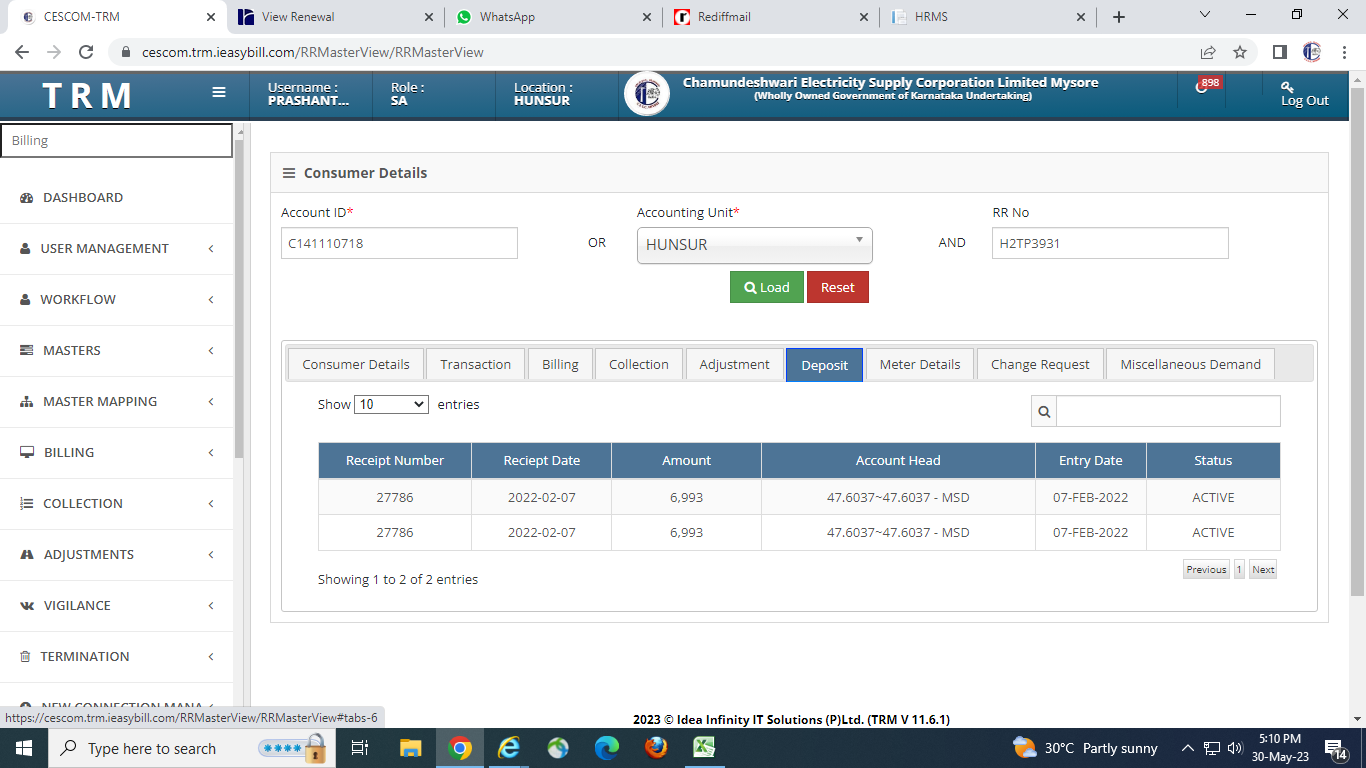Switch to the Rediffmail browser tab

[x=771, y=17]
